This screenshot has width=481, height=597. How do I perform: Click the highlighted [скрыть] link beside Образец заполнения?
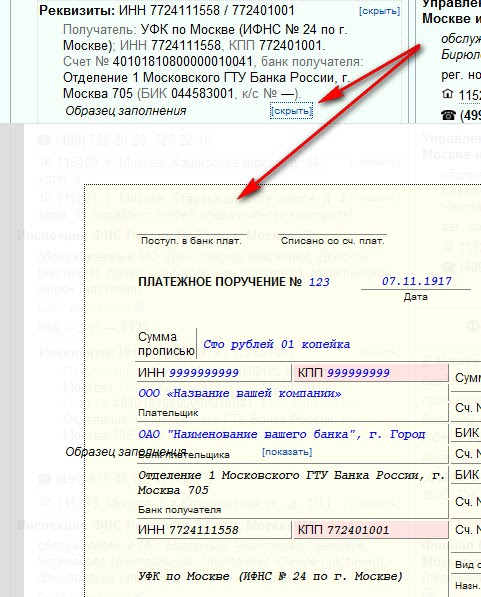tap(291, 111)
